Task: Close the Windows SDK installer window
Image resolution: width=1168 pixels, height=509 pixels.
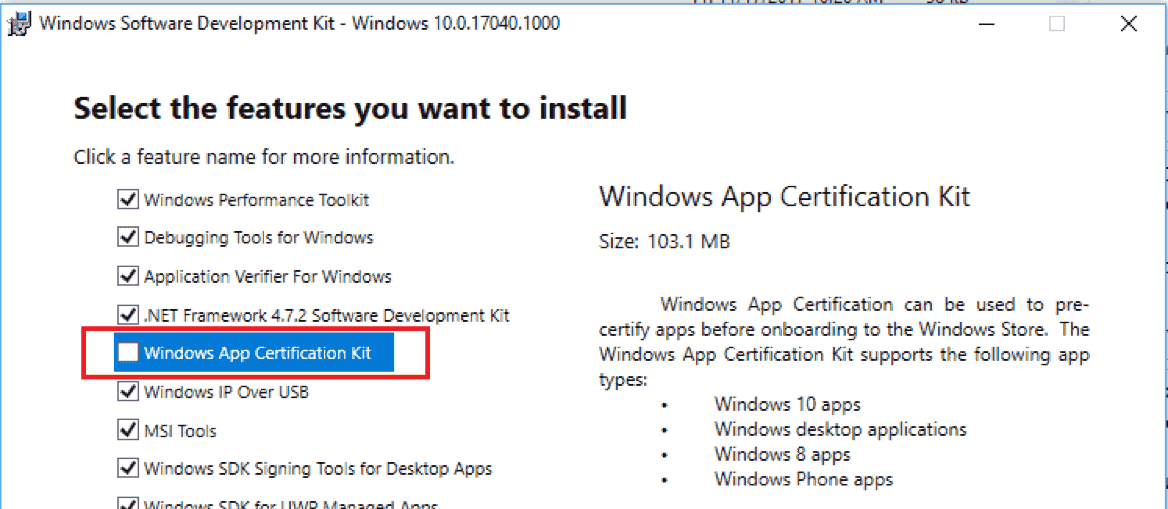Action: (x=1128, y=24)
